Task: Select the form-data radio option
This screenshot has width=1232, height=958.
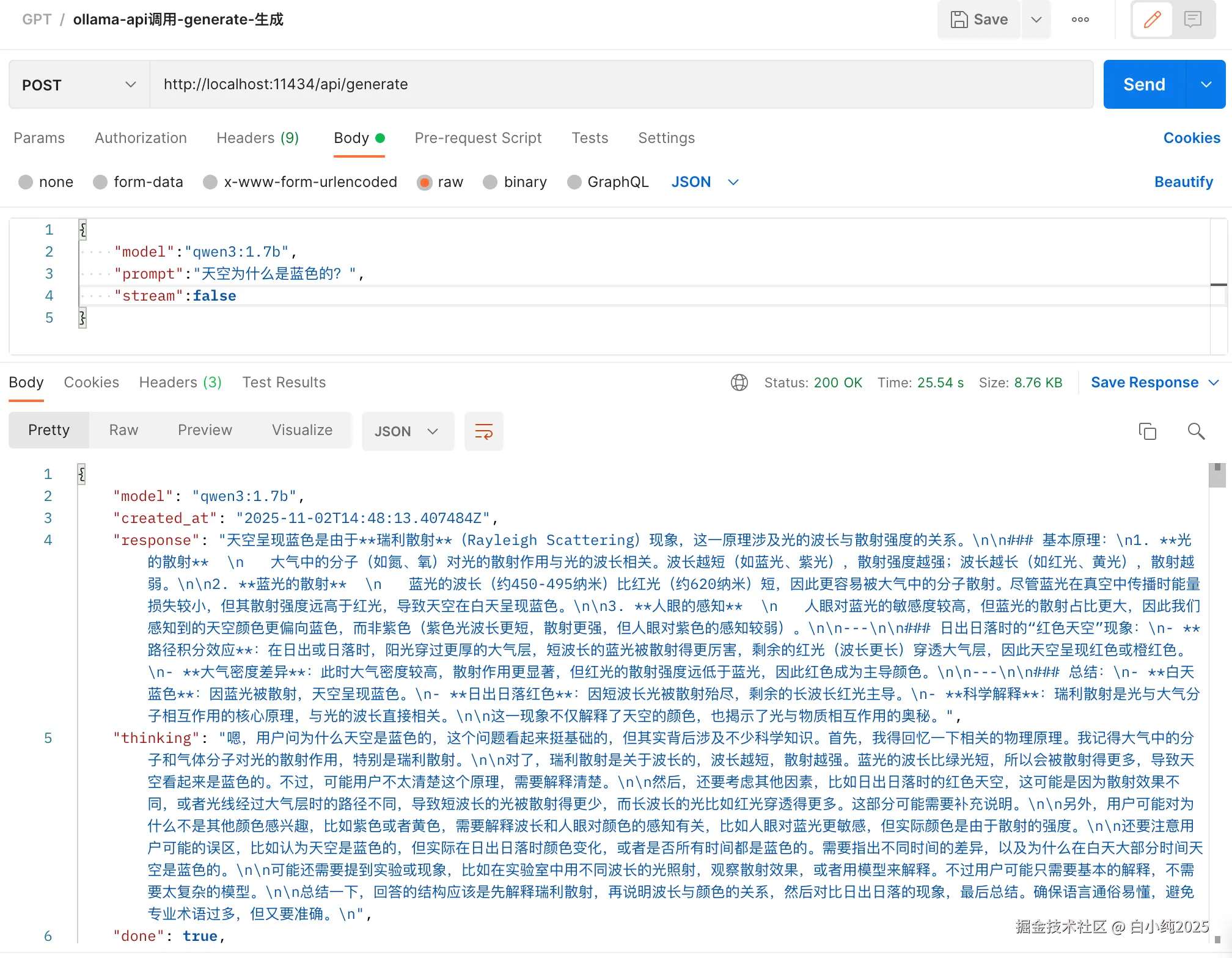Action: click(x=100, y=182)
